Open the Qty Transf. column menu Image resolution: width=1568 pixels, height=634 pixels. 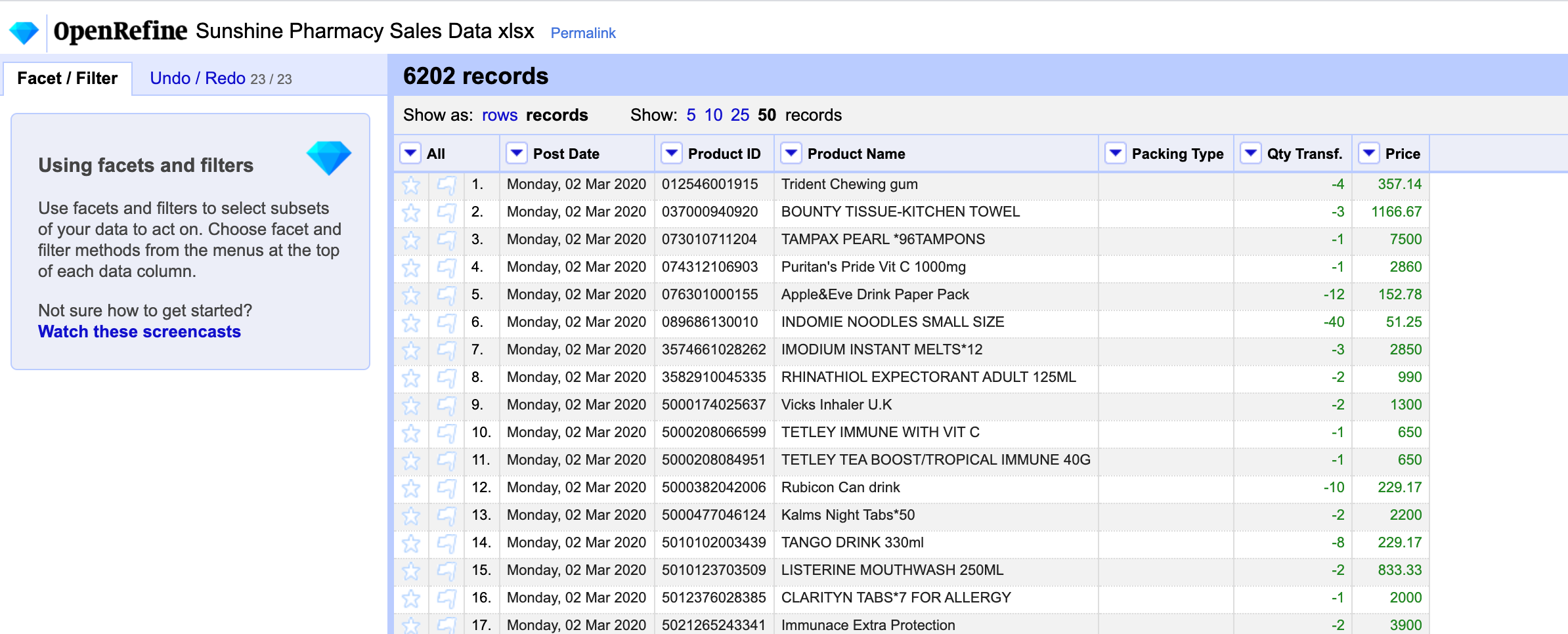pos(1251,154)
